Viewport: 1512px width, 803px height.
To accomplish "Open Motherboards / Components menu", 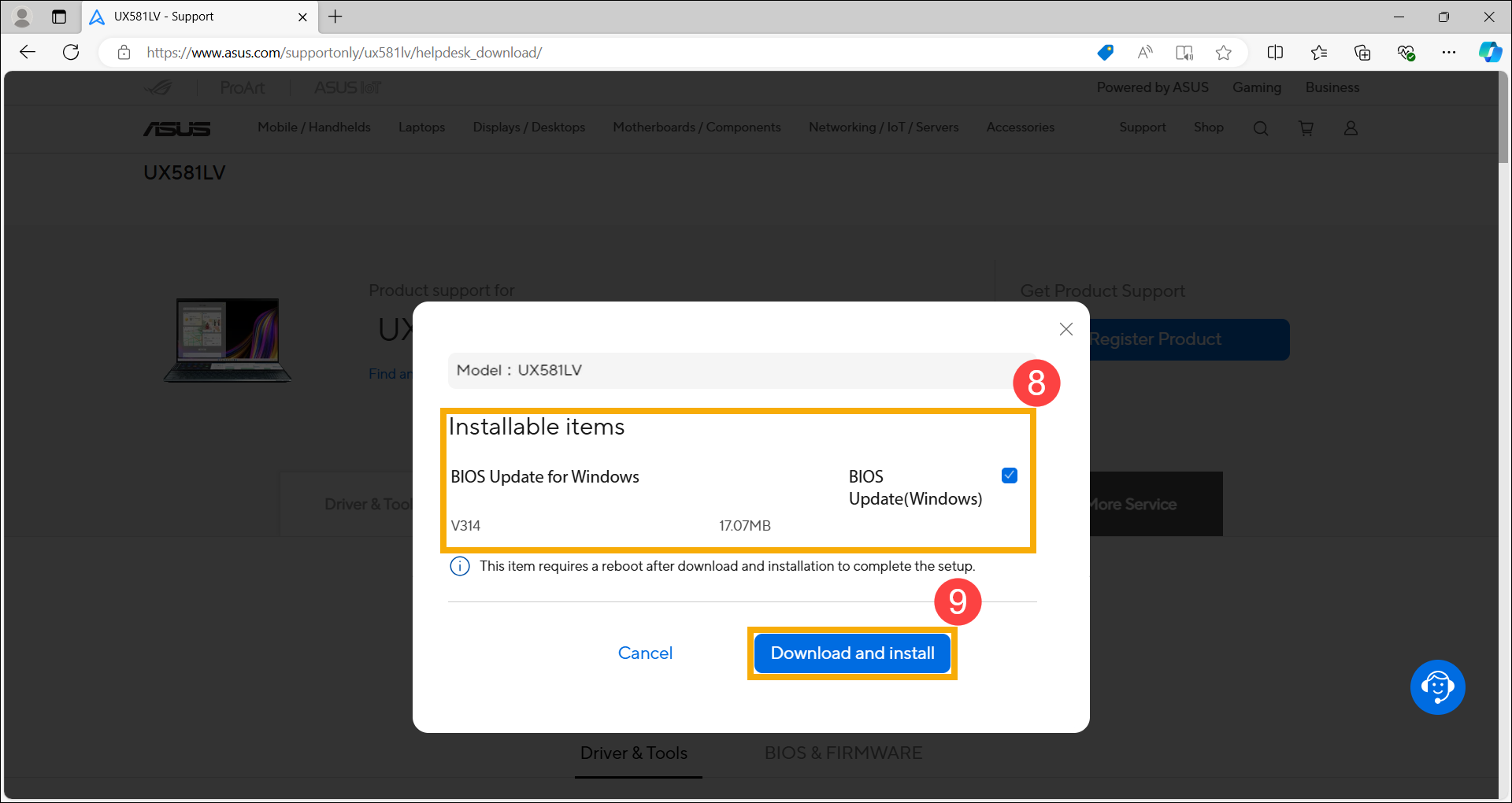I will [x=697, y=128].
